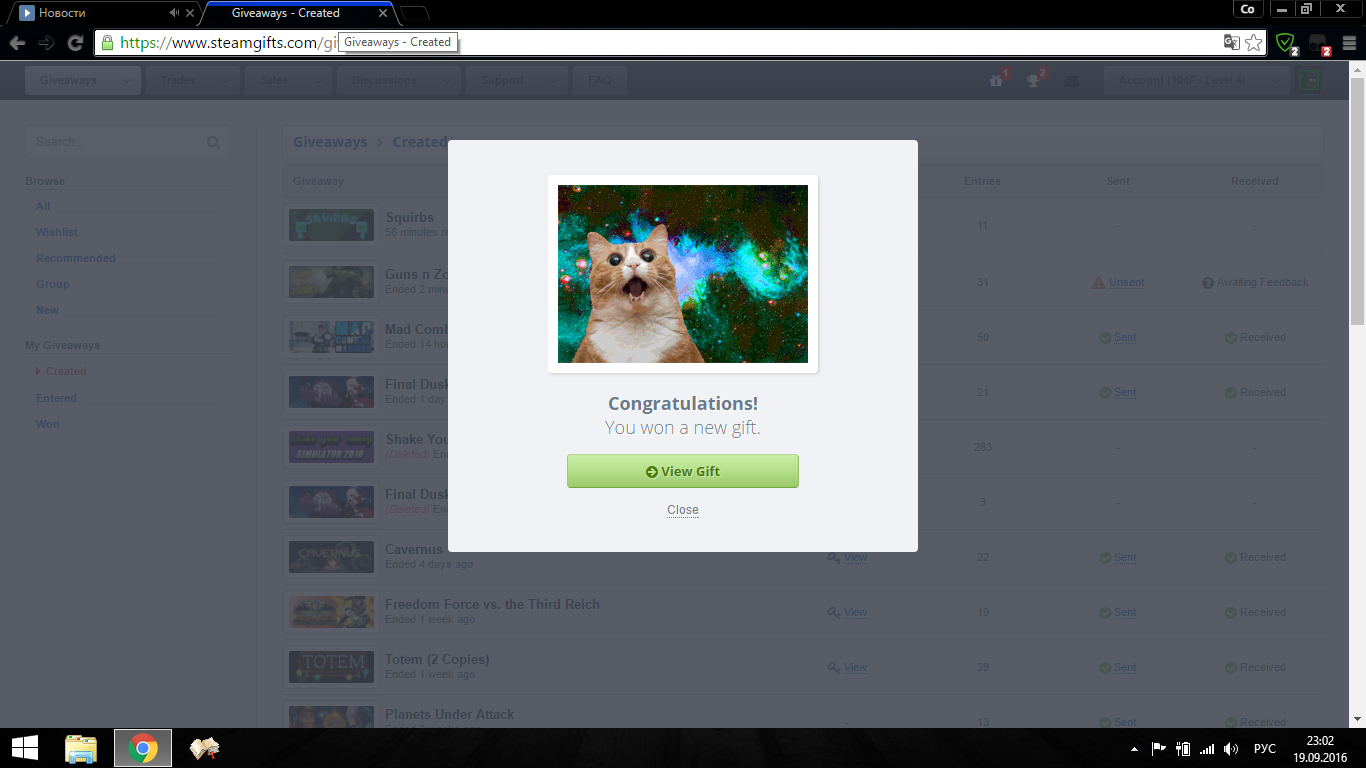Click the Unsent link for Guns n Zombies
Viewport: 1366px width, 768px height.
1127,283
